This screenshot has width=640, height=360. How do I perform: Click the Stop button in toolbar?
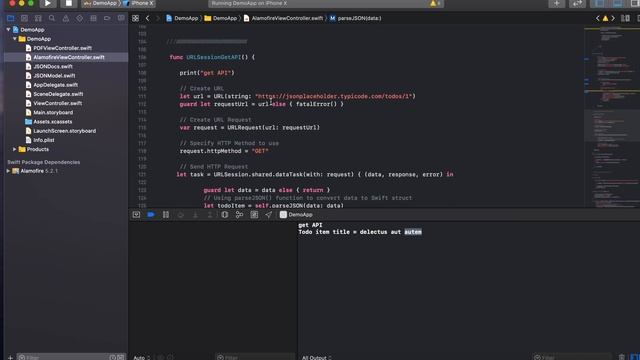point(69,3)
